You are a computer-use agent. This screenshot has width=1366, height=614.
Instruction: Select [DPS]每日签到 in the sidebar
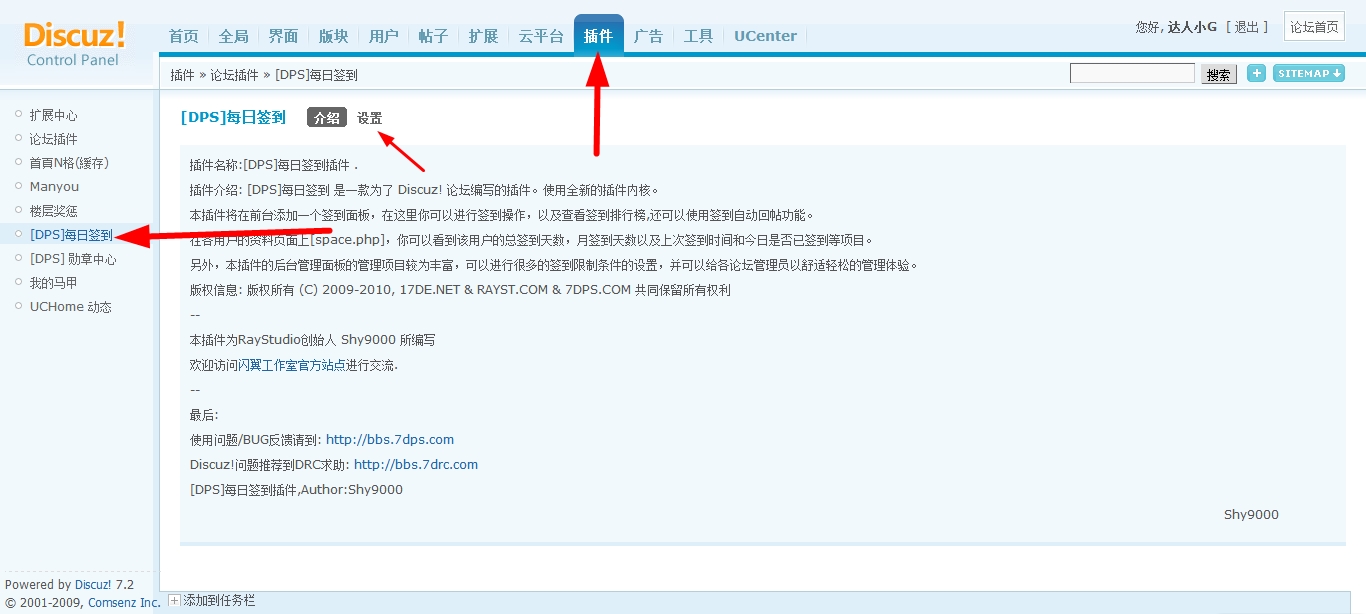point(71,235)
